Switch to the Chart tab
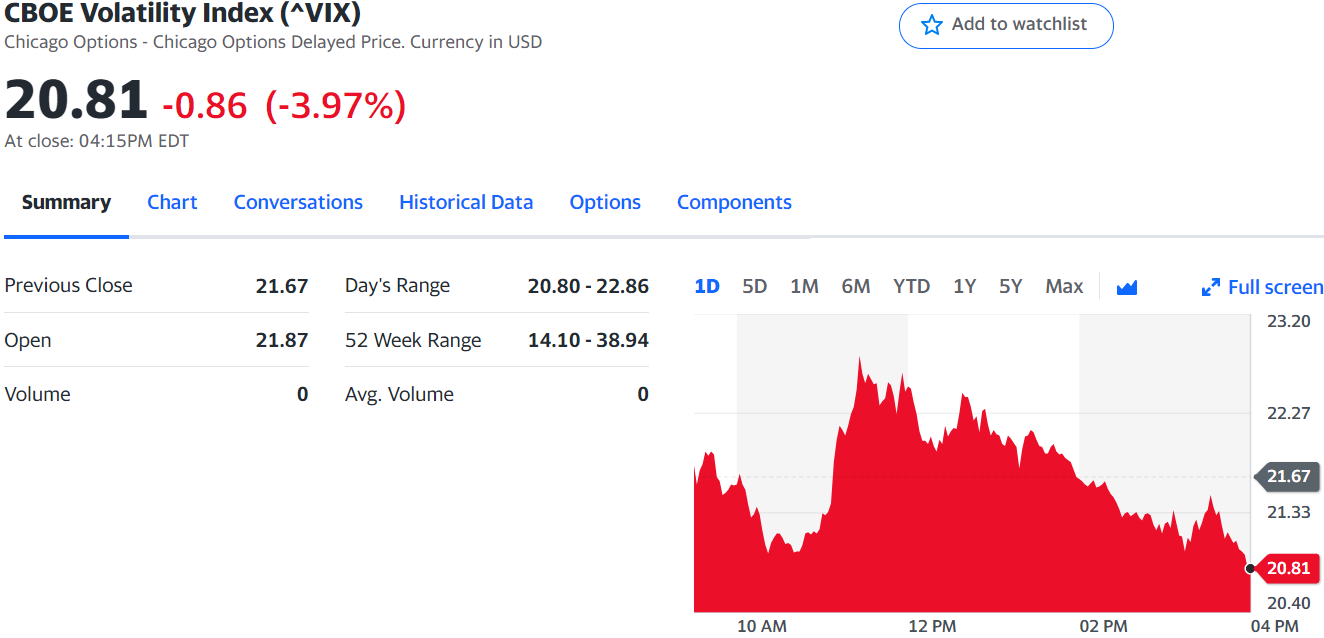 click(x=172, y=202)
